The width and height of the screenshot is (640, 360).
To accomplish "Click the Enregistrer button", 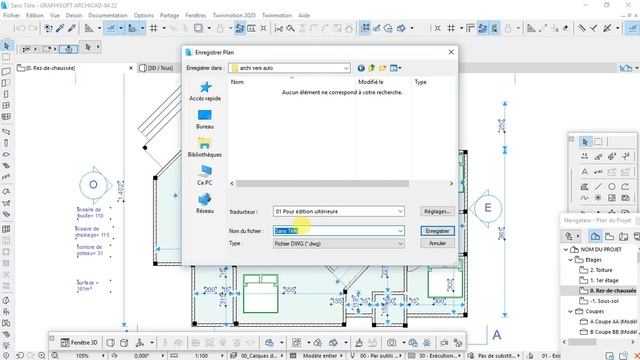I will [437, 231].
